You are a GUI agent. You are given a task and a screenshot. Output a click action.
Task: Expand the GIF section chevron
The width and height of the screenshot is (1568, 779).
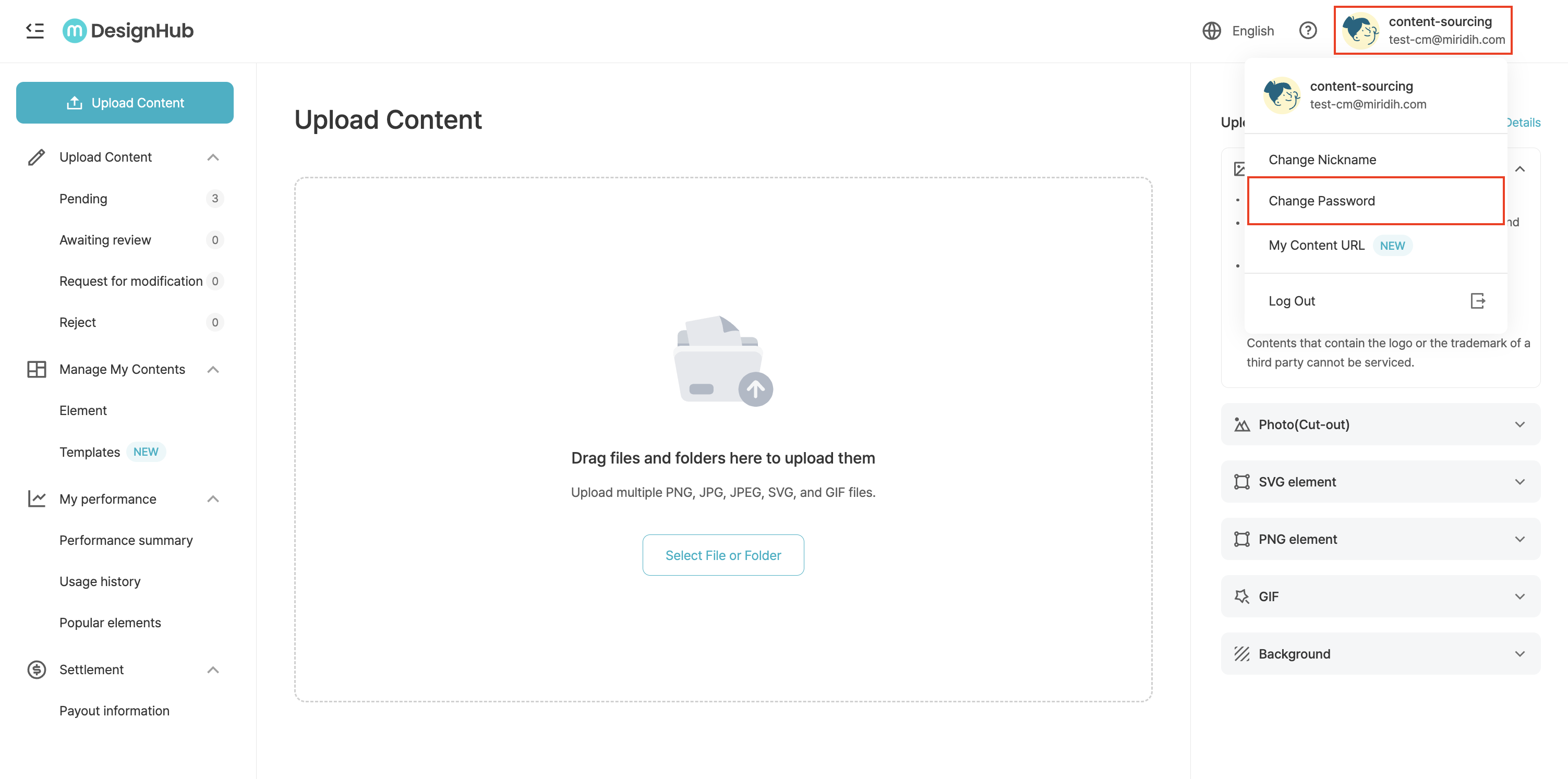(x=1519, y=597)
